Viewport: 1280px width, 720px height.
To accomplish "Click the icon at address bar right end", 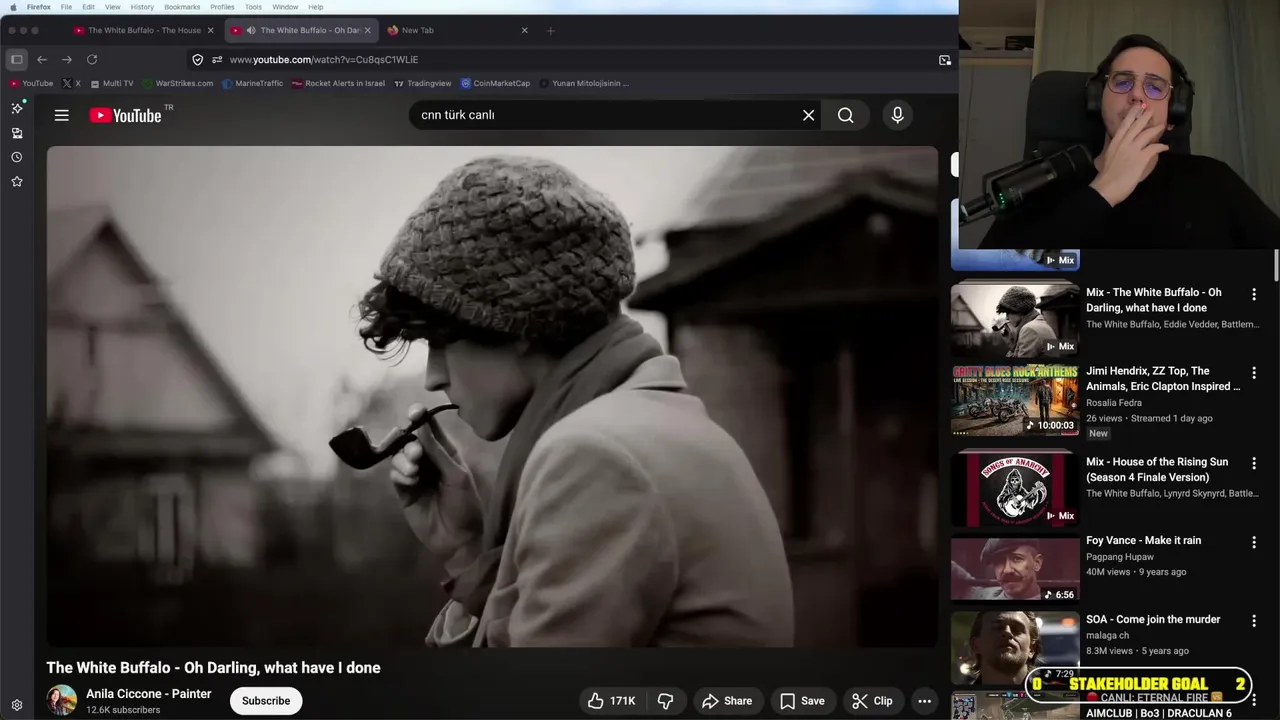I will [945, 60].
